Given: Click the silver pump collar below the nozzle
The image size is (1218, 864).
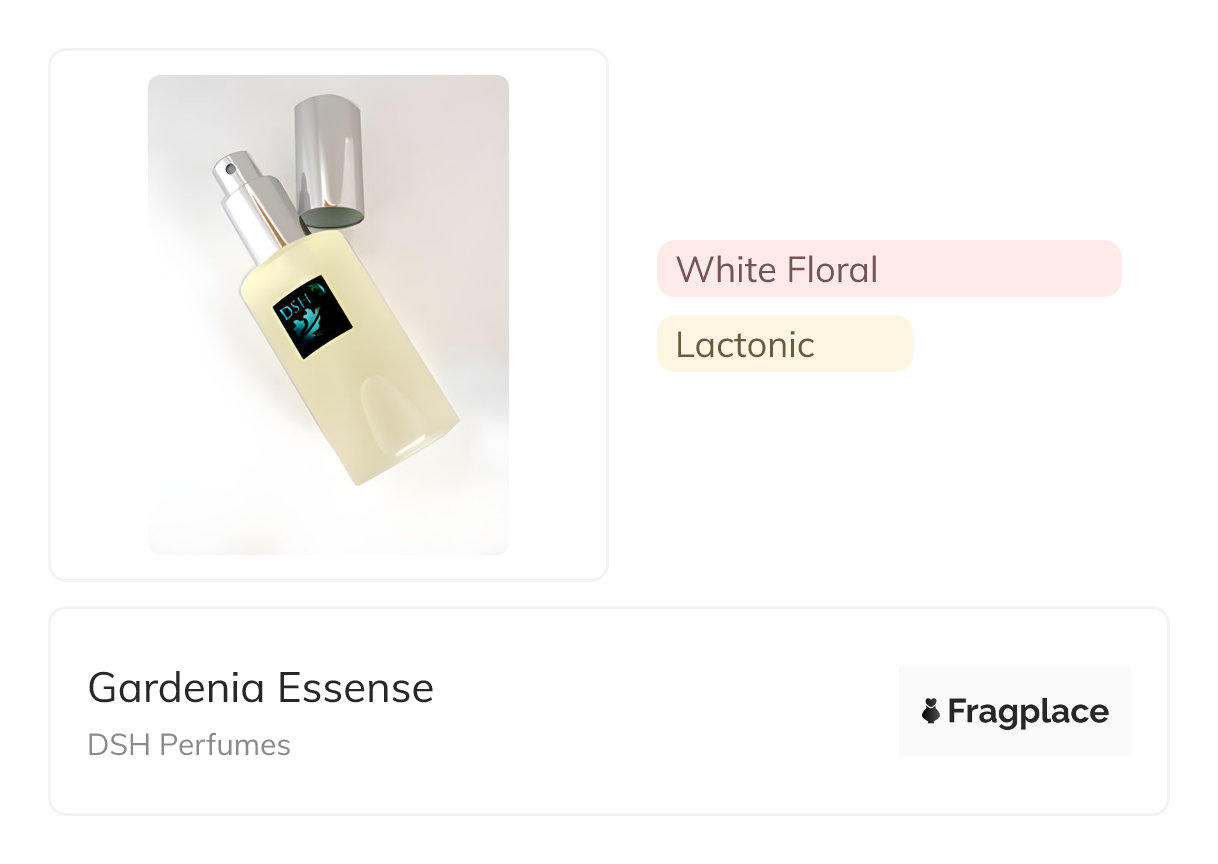Looking at the screenshot, I should [260, 224].
